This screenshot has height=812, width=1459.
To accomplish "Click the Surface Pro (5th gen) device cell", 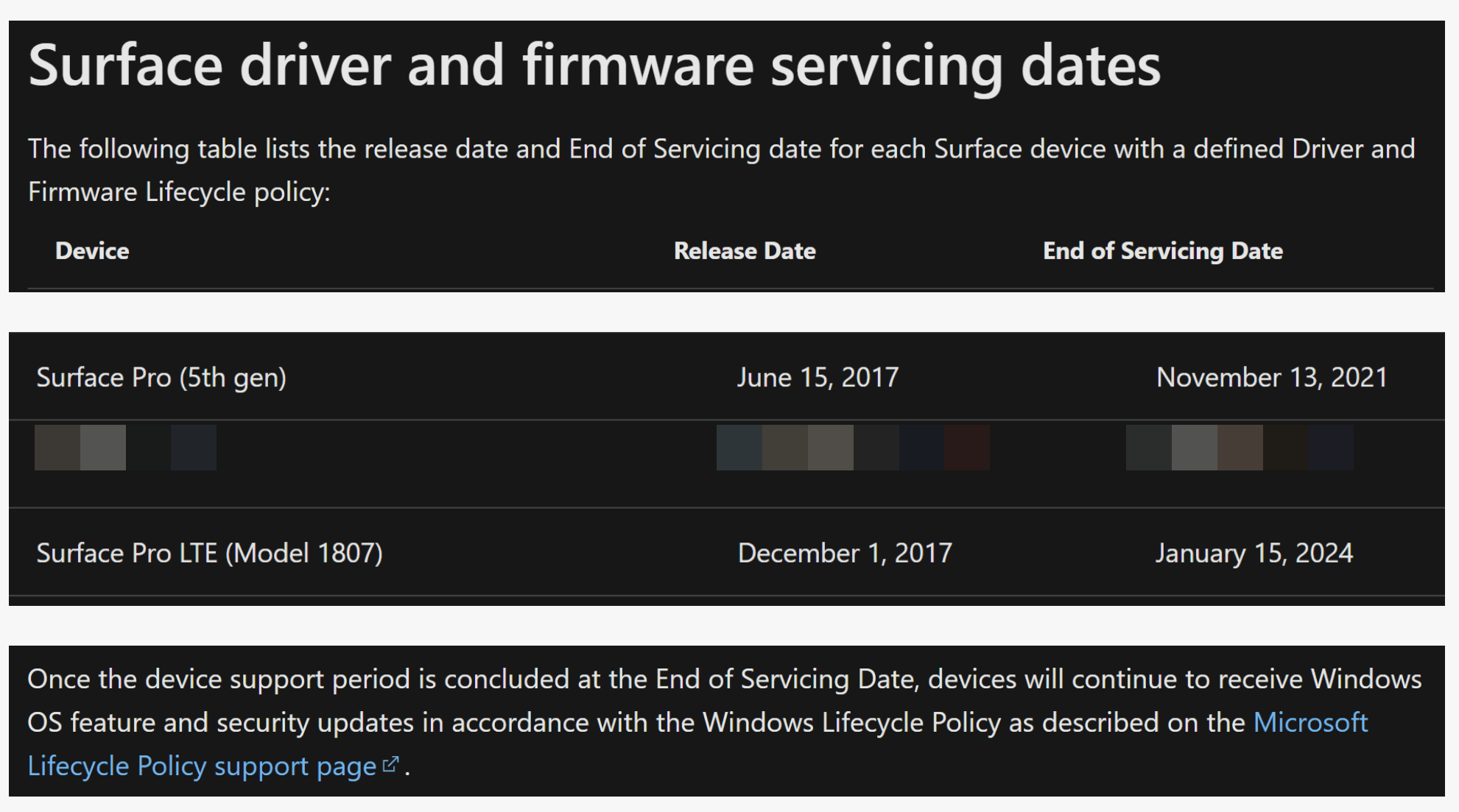I will (161, 378).
